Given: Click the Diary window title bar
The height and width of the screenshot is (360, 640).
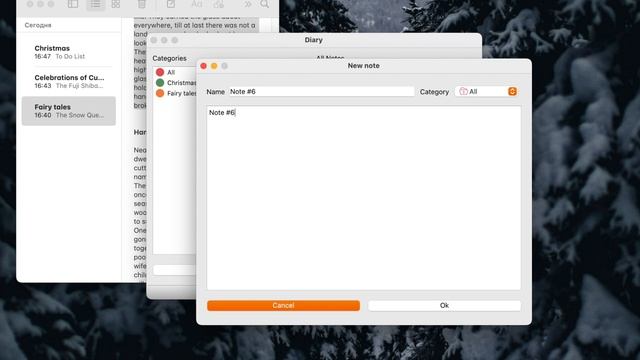Looking at the screenshot, I should pos(314,40).
